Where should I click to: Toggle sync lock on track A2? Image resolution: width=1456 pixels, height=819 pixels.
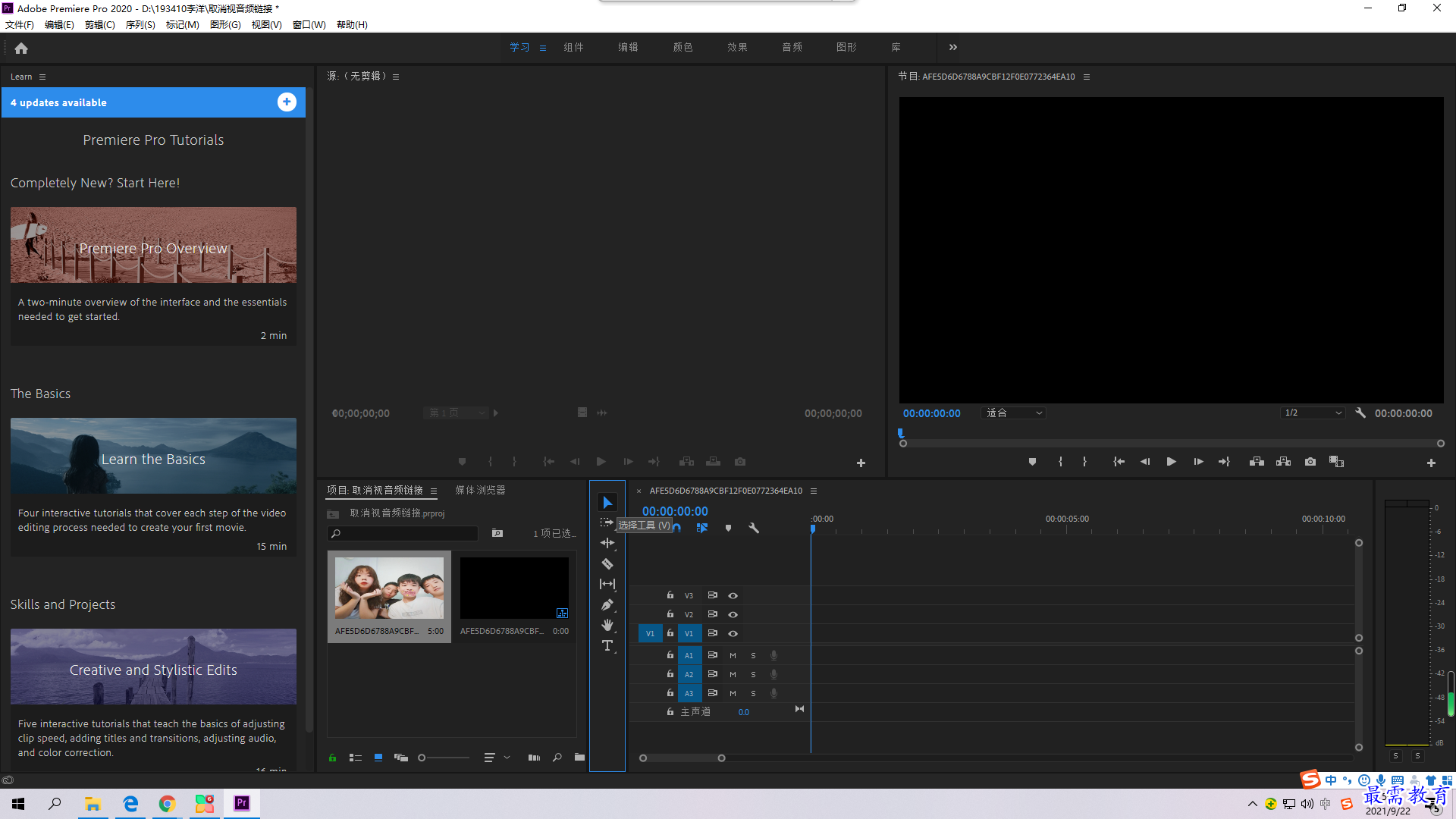[712, 674]
